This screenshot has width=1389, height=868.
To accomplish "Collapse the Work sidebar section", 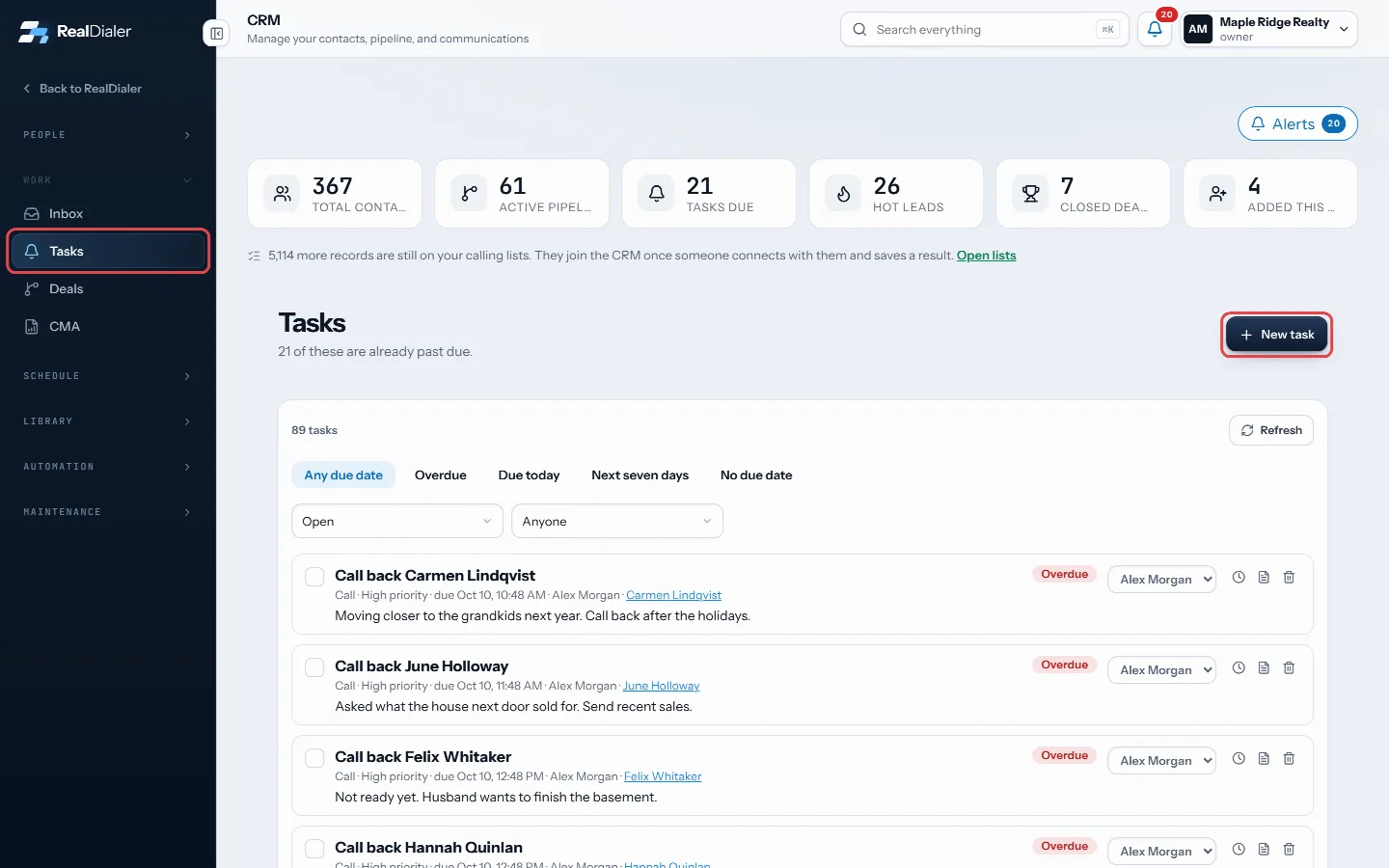I will pos(108,180).
